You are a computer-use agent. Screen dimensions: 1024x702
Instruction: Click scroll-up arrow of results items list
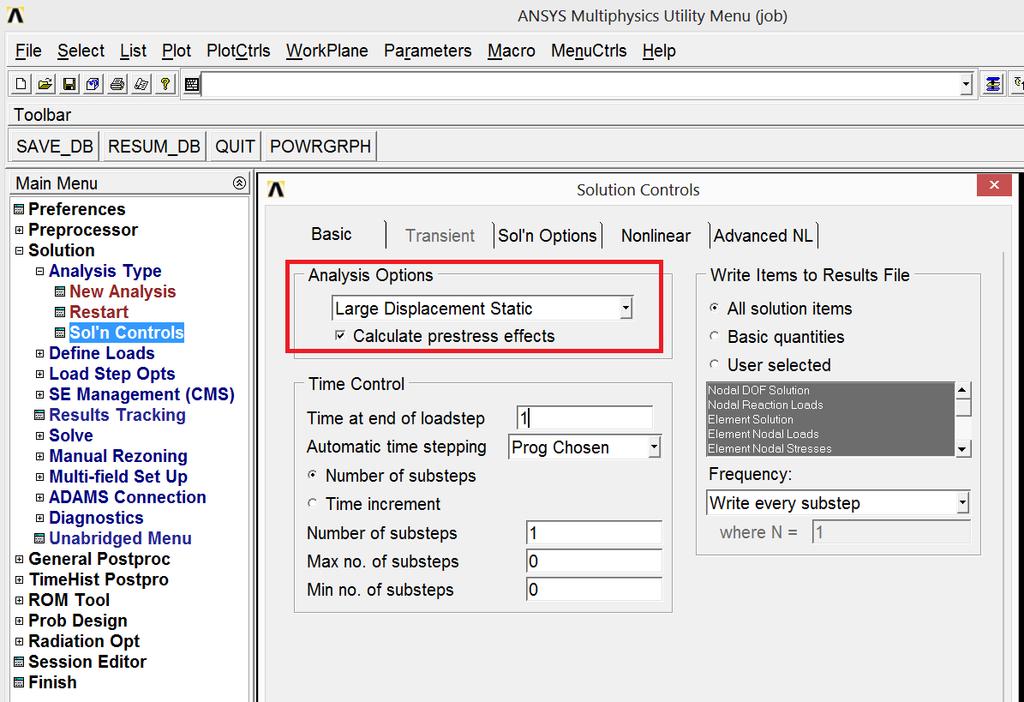click(963, 390)
